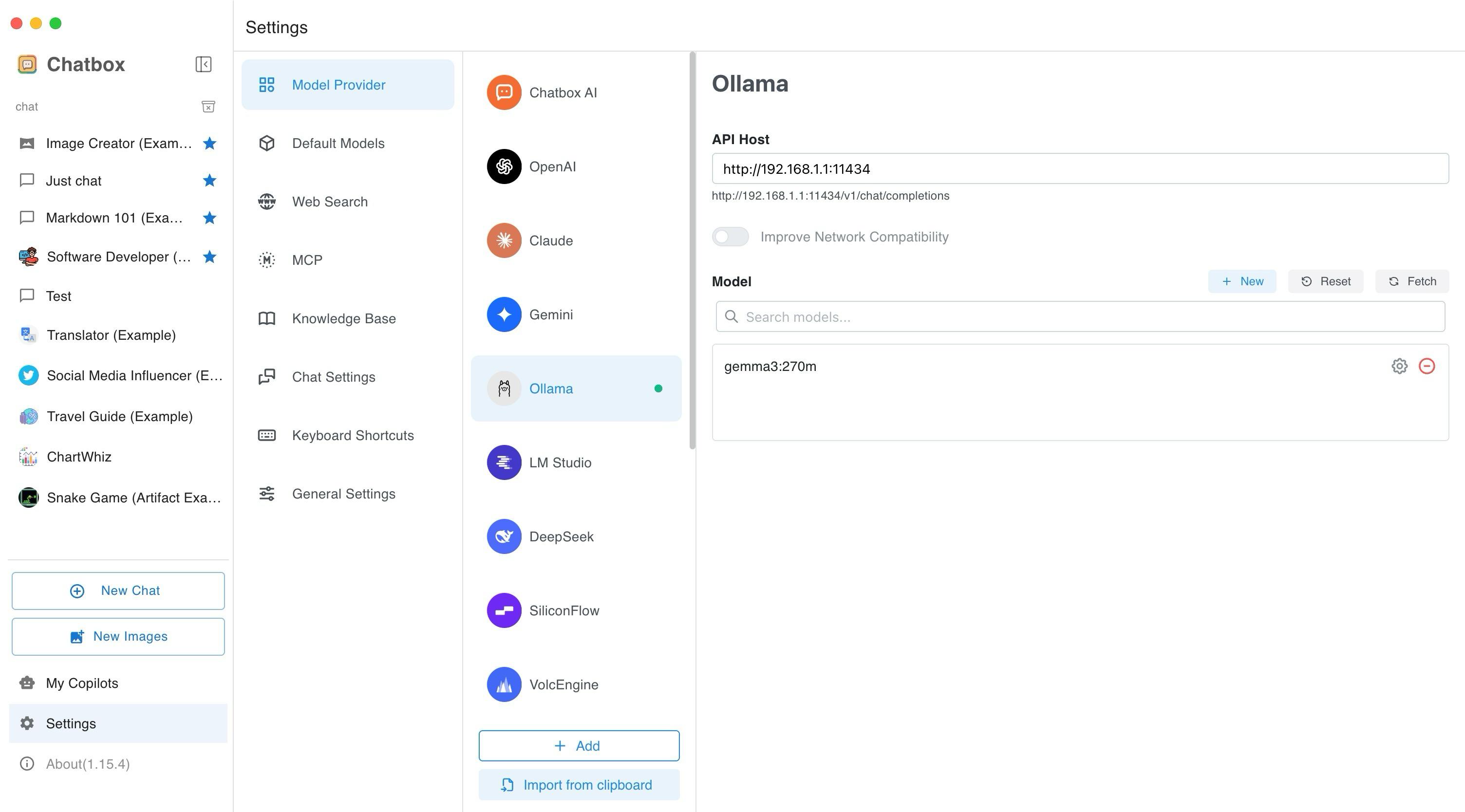
Task: Add a new model provider
Action: coord(579,745)
